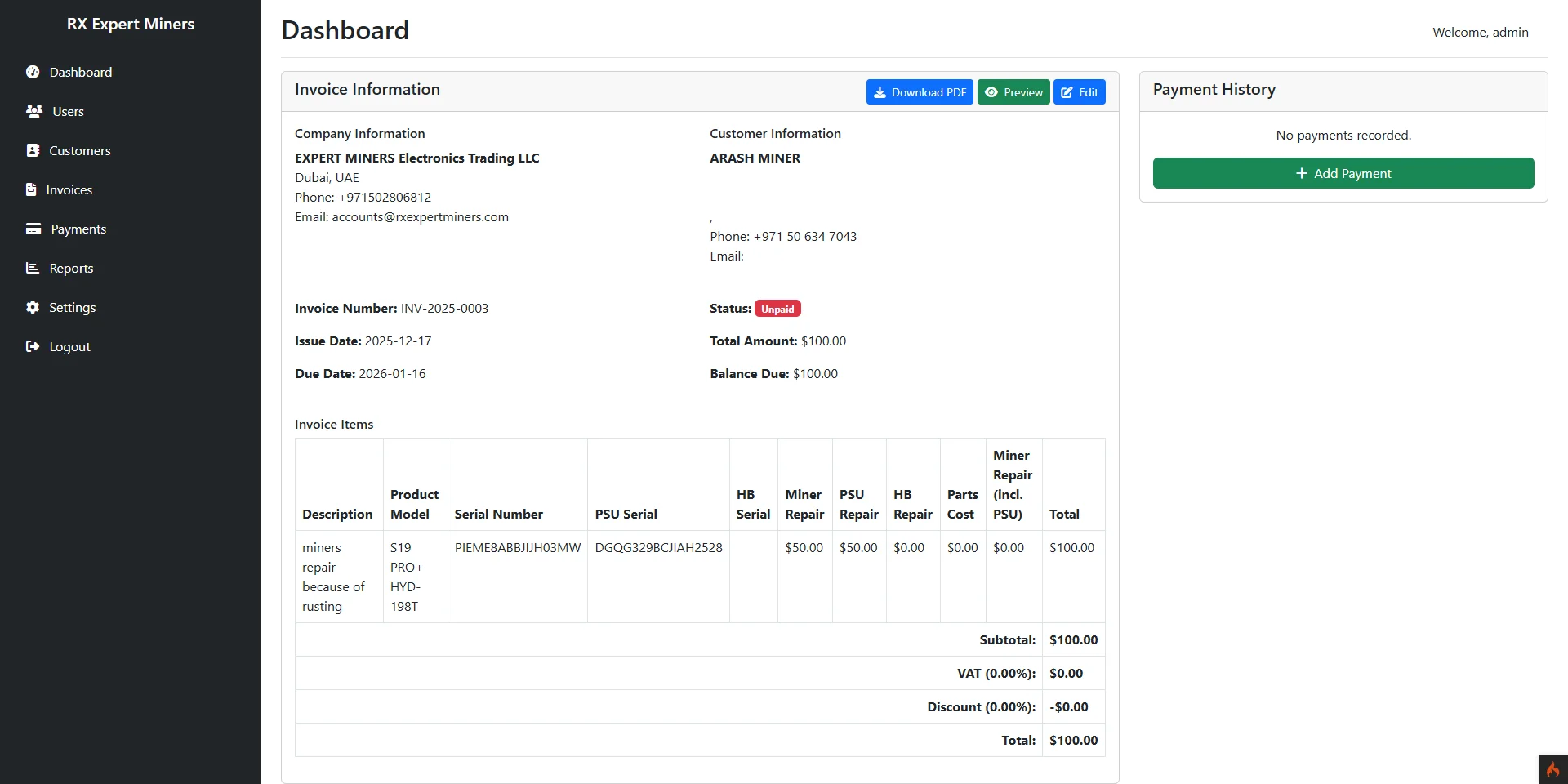Viewport: 1568px width, 784px height.
Task: Click the Reports chart icon
Action: [33, 268]
